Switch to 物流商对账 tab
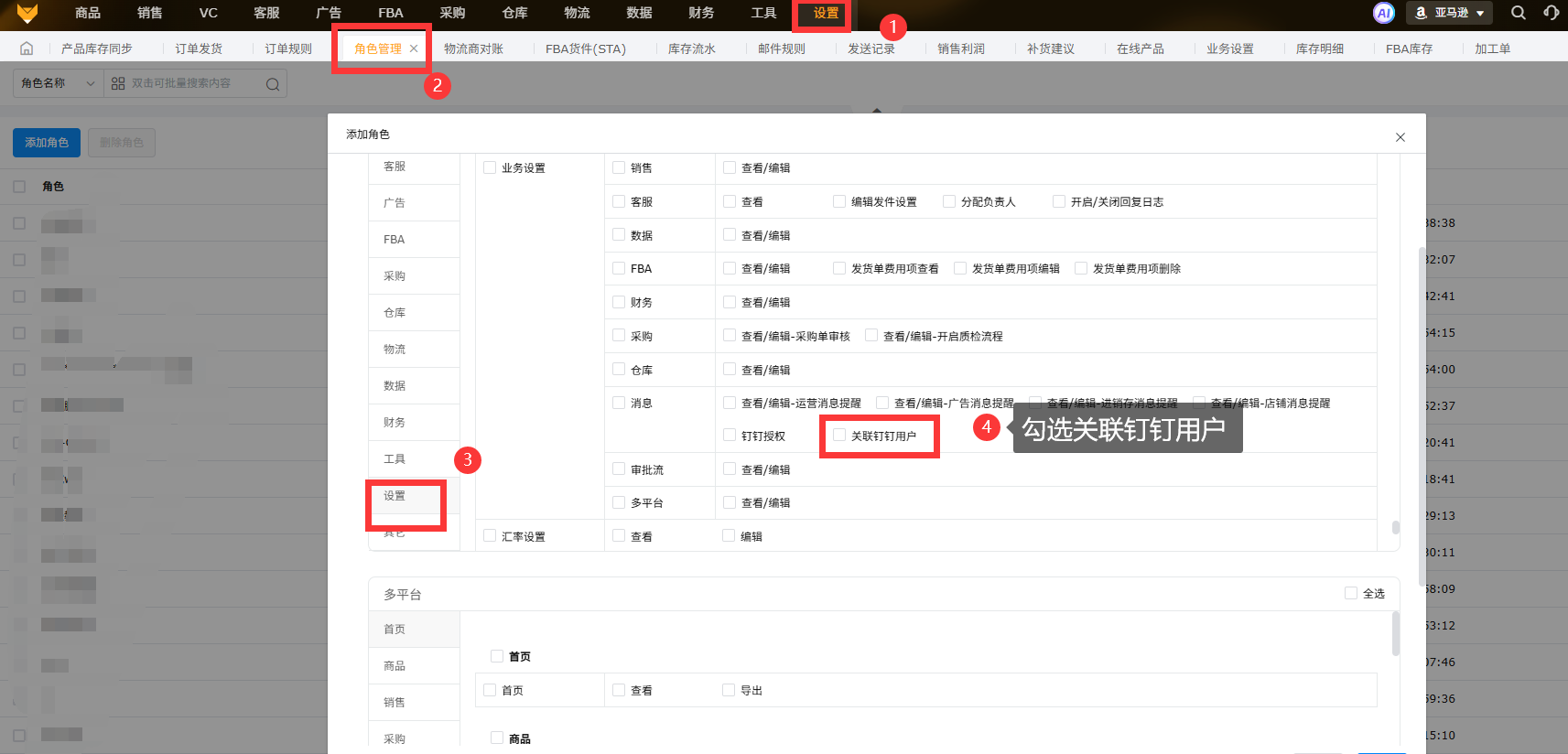 tap(473, 48)
